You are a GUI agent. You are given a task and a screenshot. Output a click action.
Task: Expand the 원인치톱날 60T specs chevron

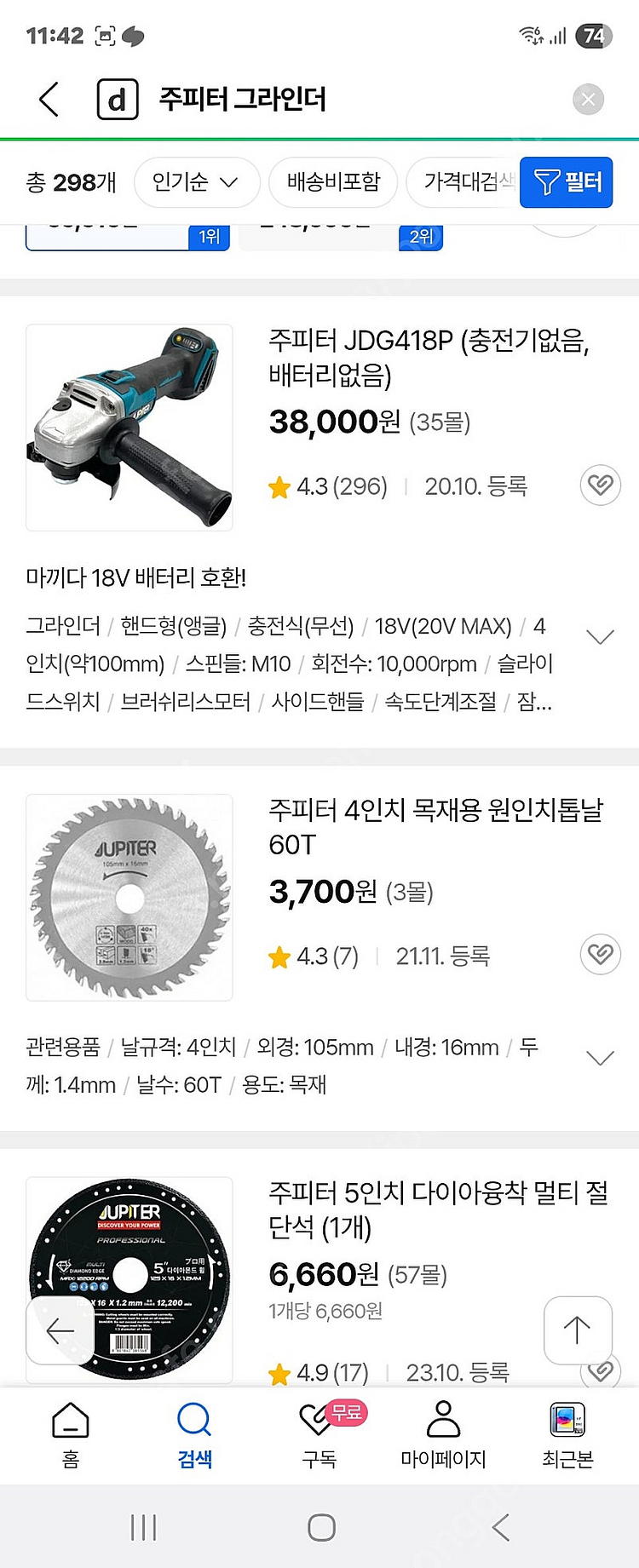pos(601,1058)
